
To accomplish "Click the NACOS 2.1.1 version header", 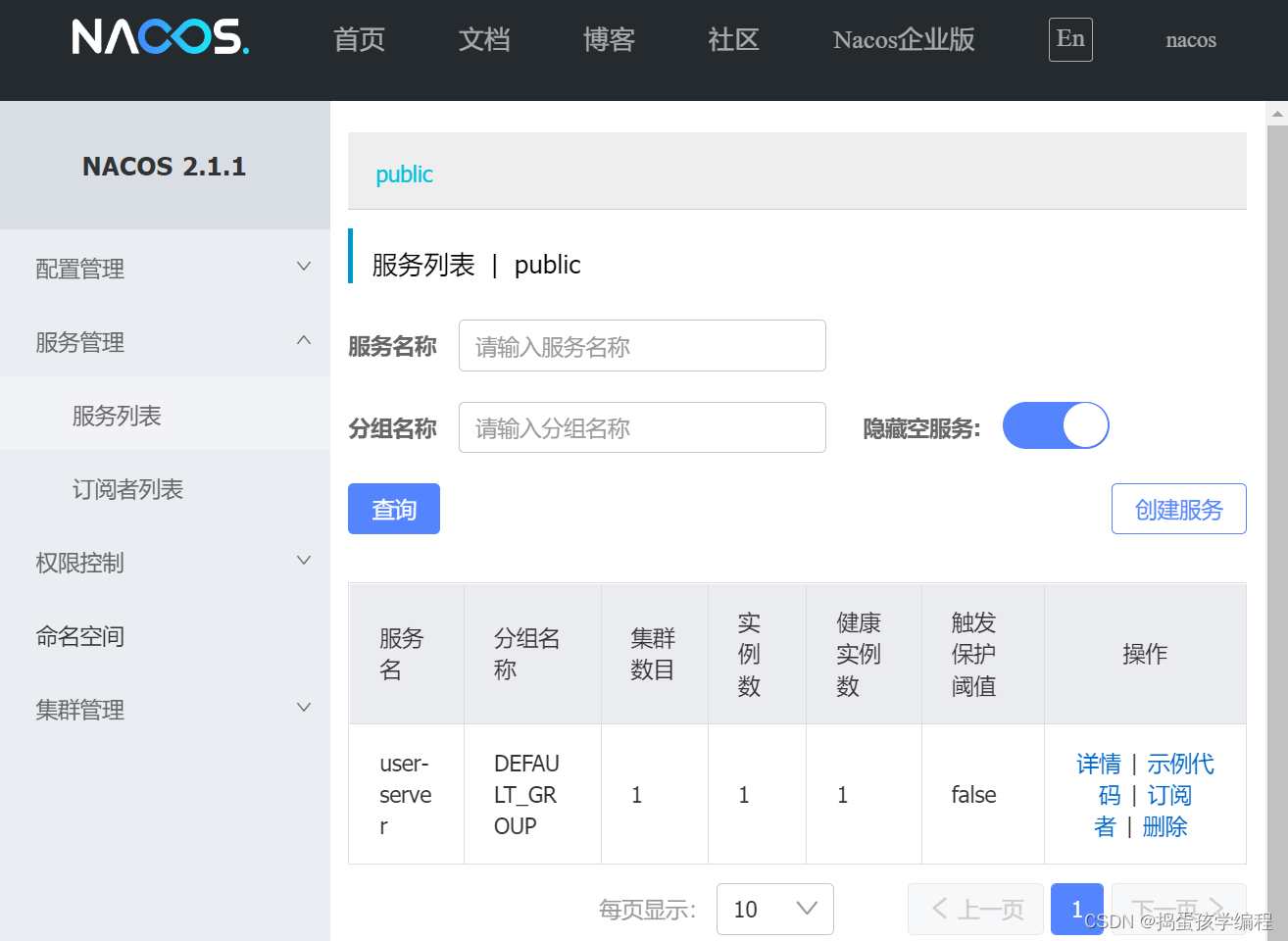I will (164, 166).
